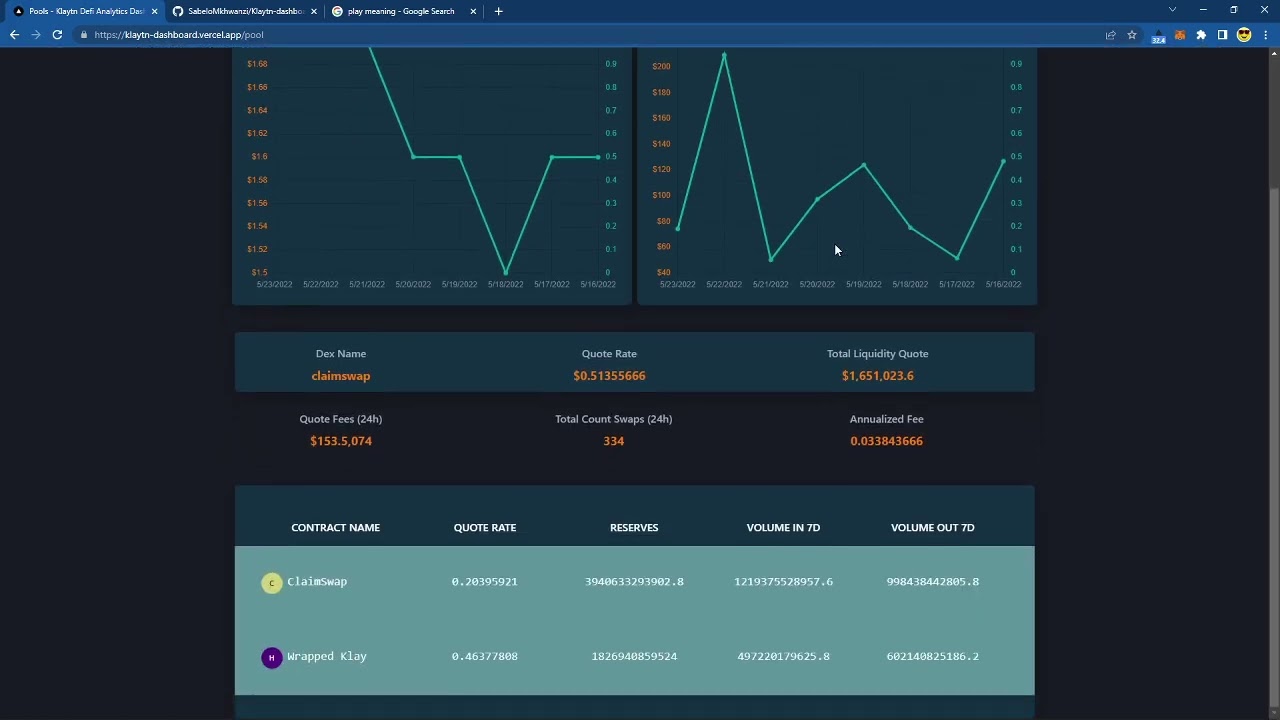Click the CONTRACT NAME column header
Screen dimensions: 1280x720
335,527
